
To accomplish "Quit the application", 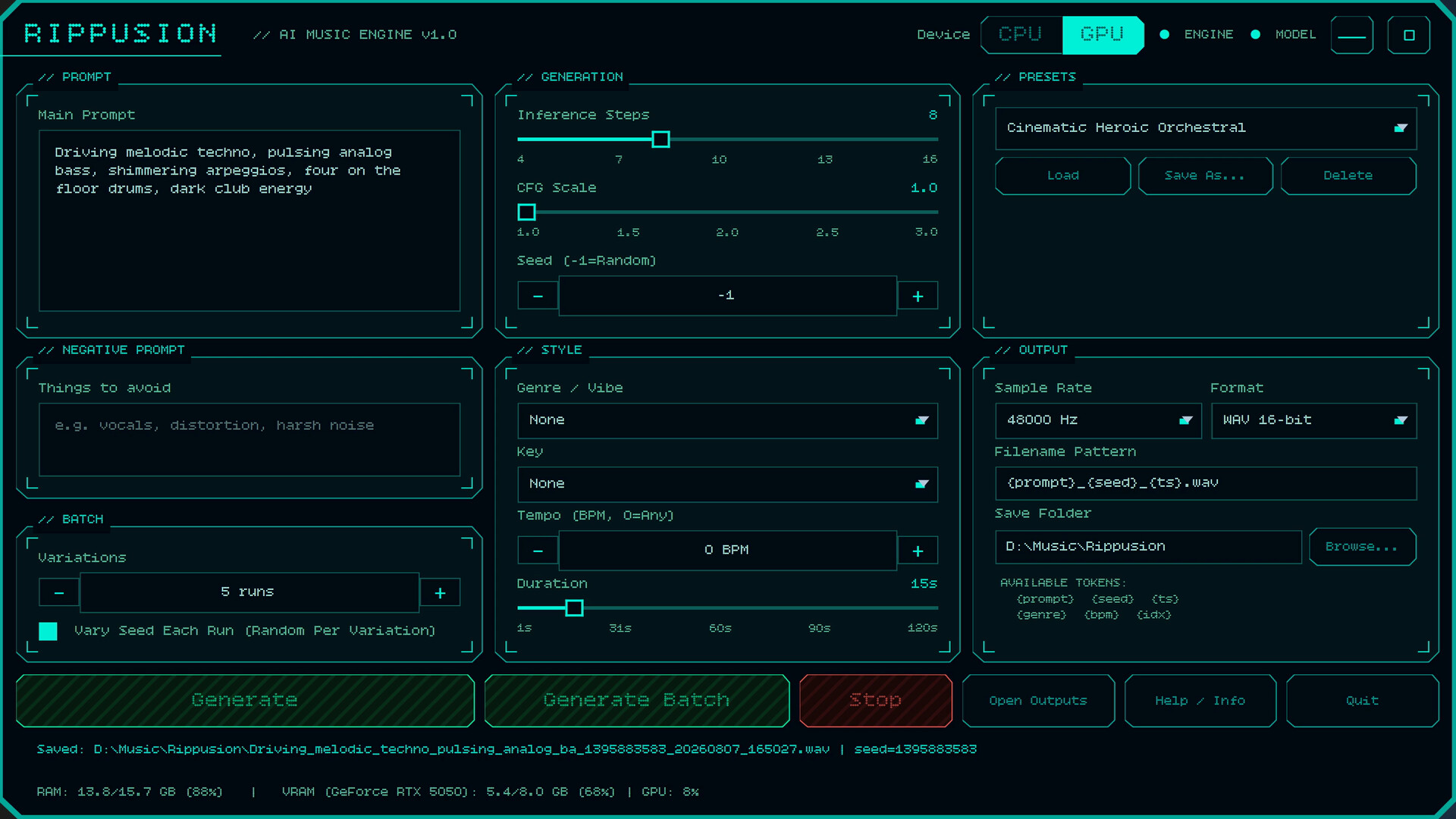I will pos(1362,701).
